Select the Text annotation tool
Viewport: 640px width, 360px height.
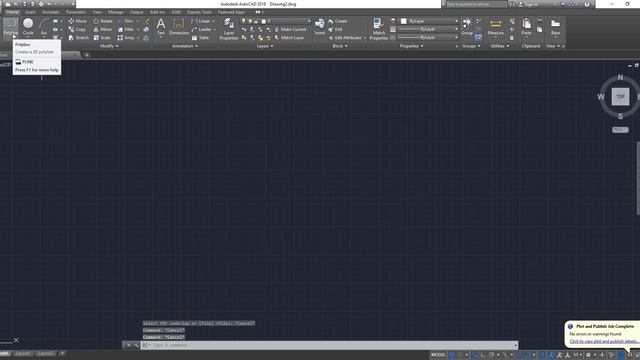[x=161, y=27]
